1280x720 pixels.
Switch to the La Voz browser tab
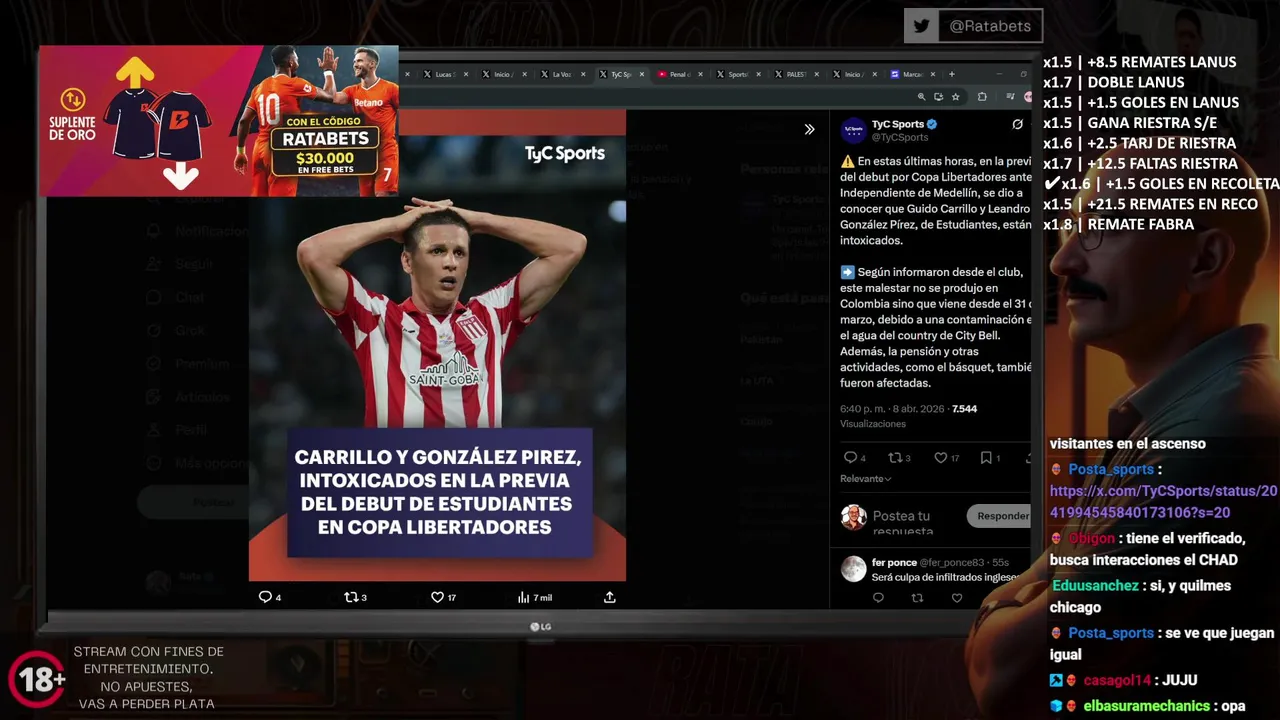[560, 74]
